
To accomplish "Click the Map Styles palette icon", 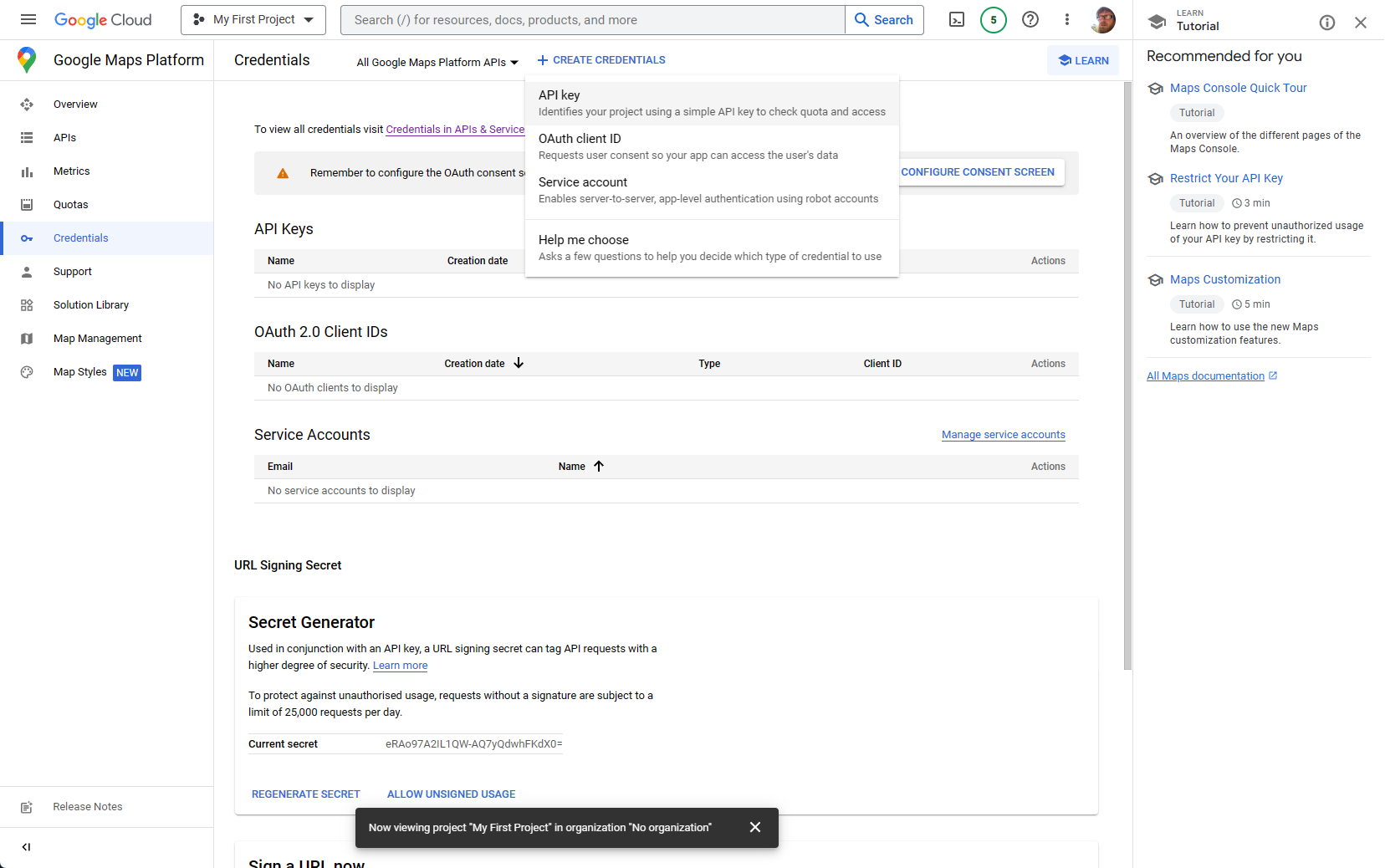I will [x=27, y=372].
